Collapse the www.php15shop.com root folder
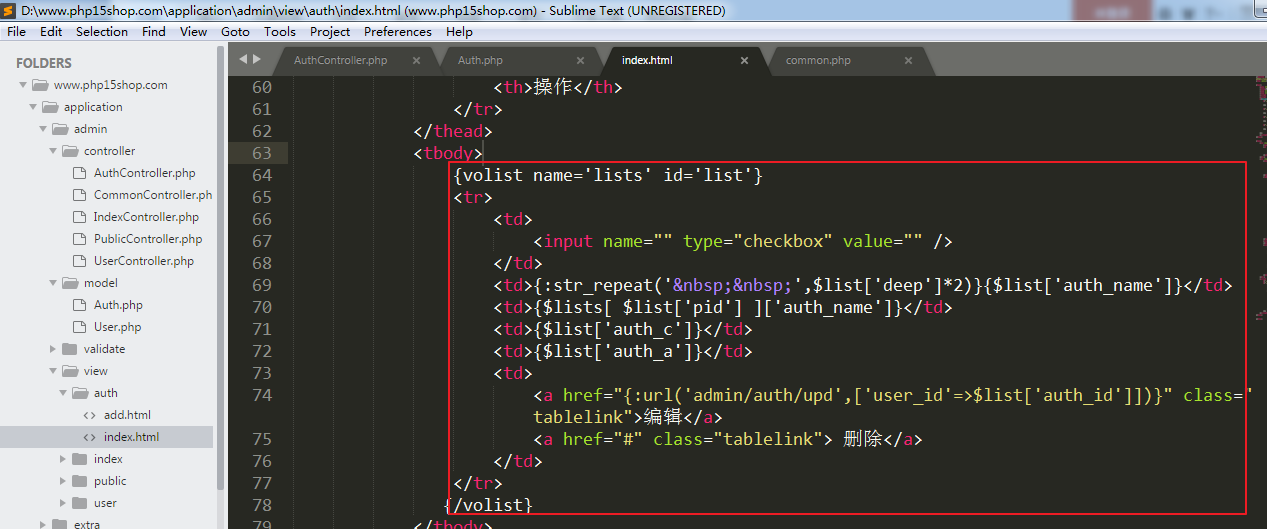 click(x=23, y=85)
